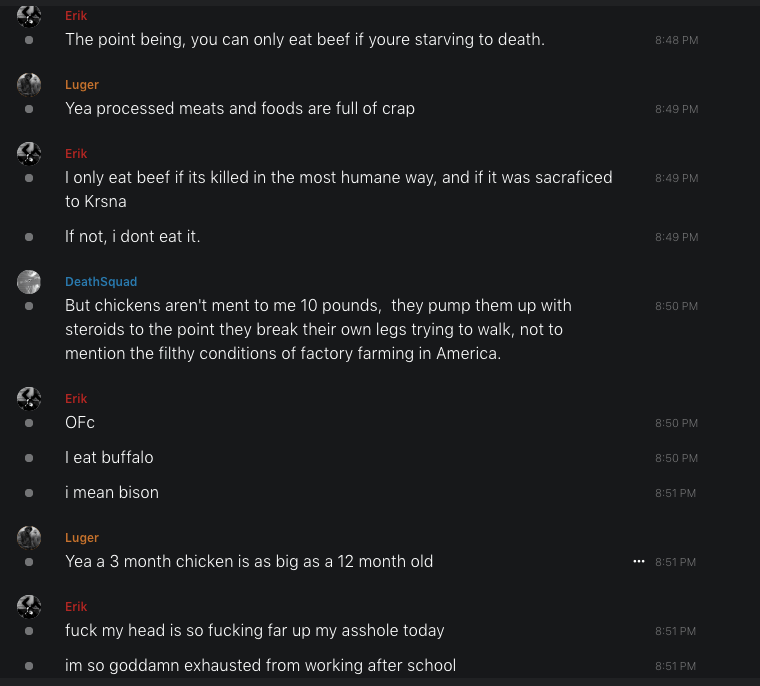Viewport: 760px width, 686px height.
Task: Click Luger's avatar beside 3 month chicken message
Action: [29, 538]
